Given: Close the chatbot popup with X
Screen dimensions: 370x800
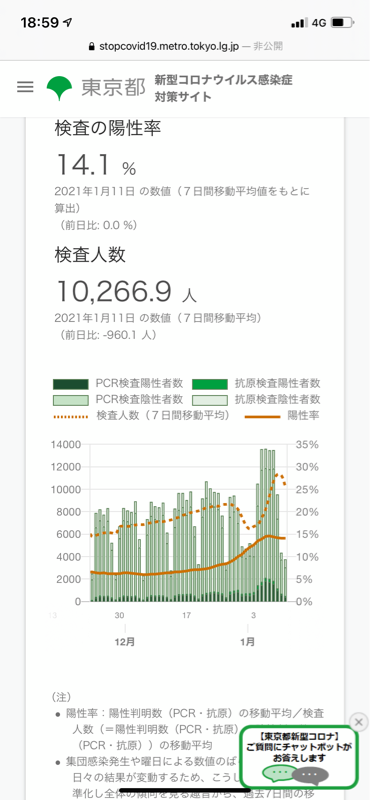Looking at the screenshot, I should (x=359, y=722).
